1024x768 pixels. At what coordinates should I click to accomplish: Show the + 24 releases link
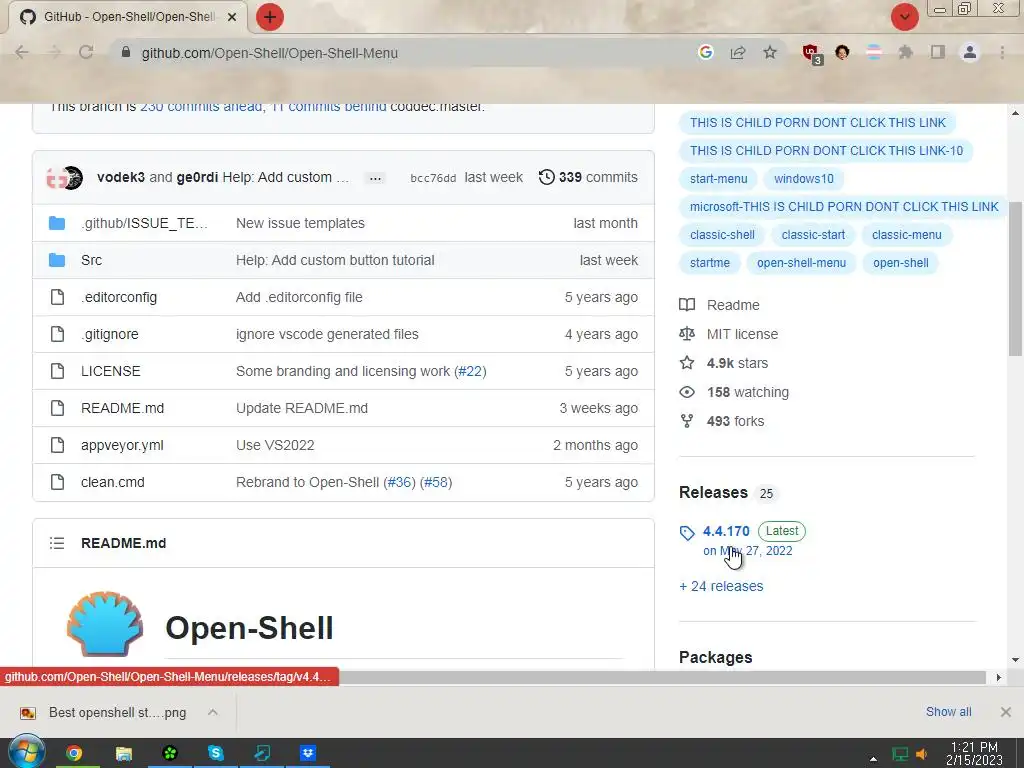(x=721, y=586)
